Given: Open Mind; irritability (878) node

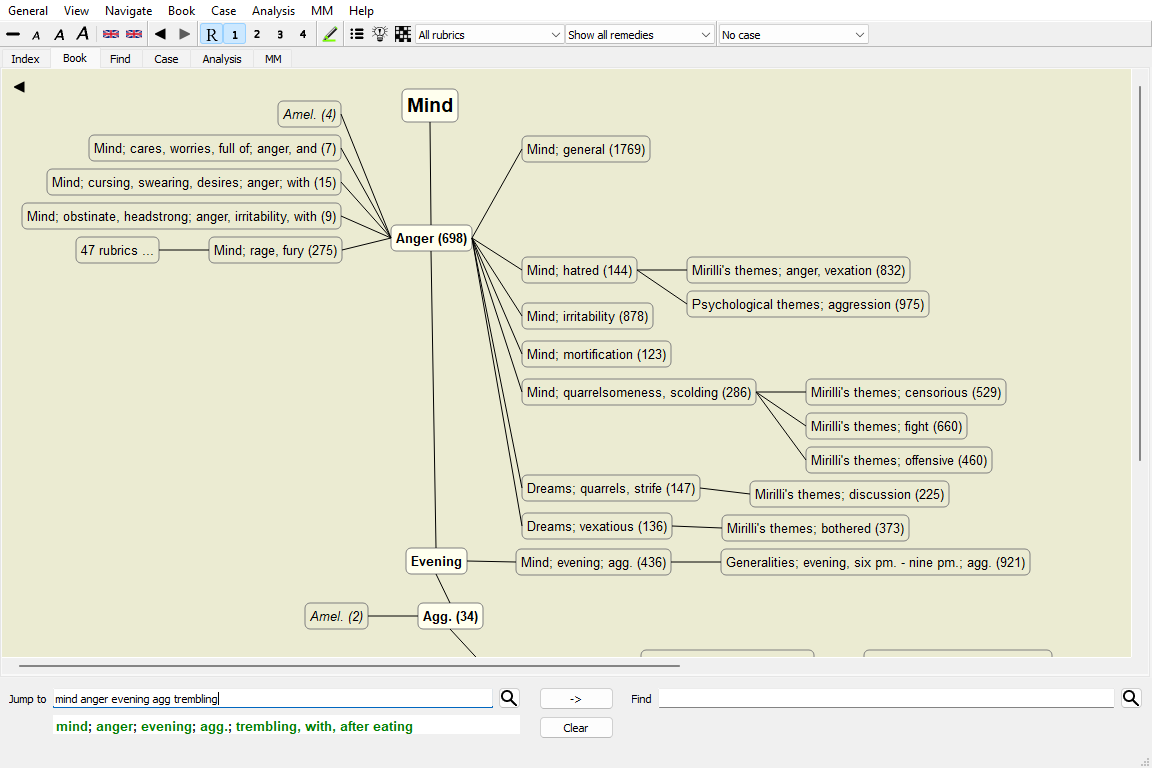Looking at the screenshot, I should coord(587,317).
